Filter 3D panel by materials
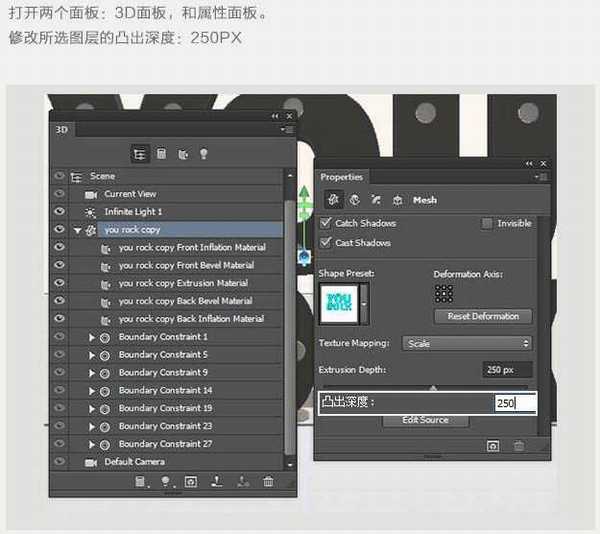 182,154
